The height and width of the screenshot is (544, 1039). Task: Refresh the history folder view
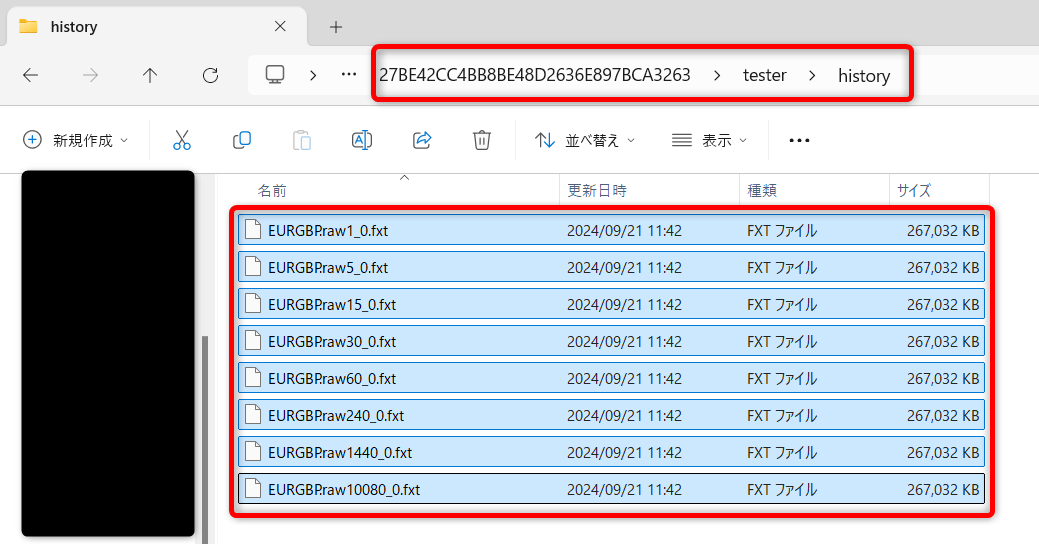(210, 76)
